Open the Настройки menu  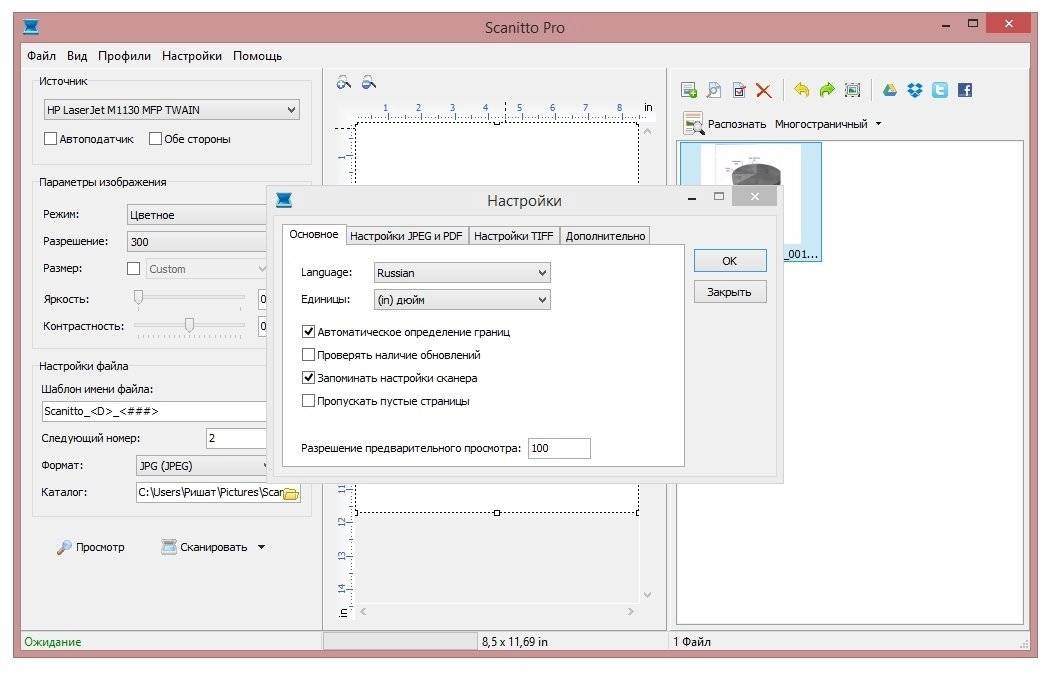(x=192, y=56)
